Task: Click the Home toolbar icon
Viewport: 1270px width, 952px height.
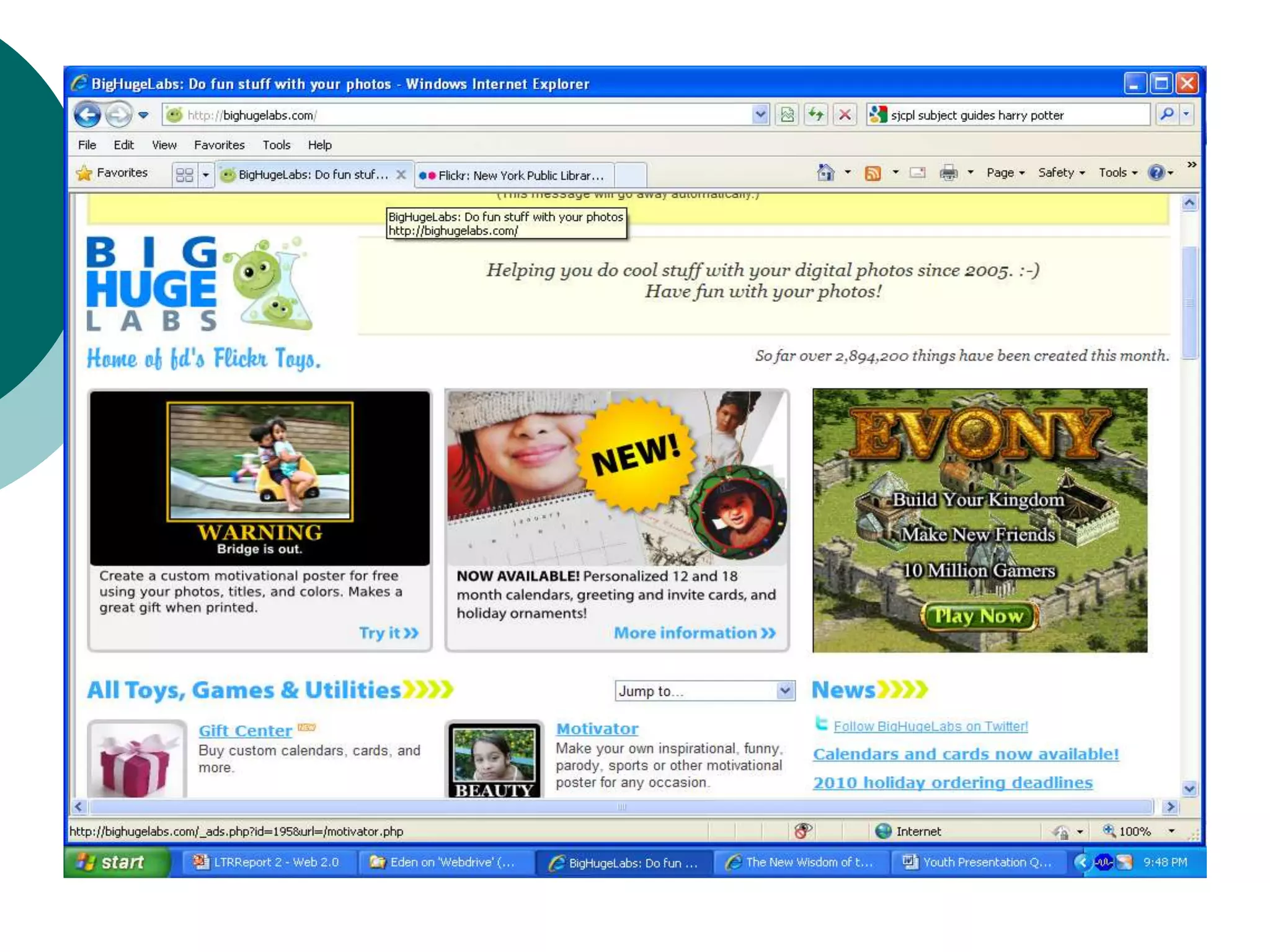Action: click(825, 173)
